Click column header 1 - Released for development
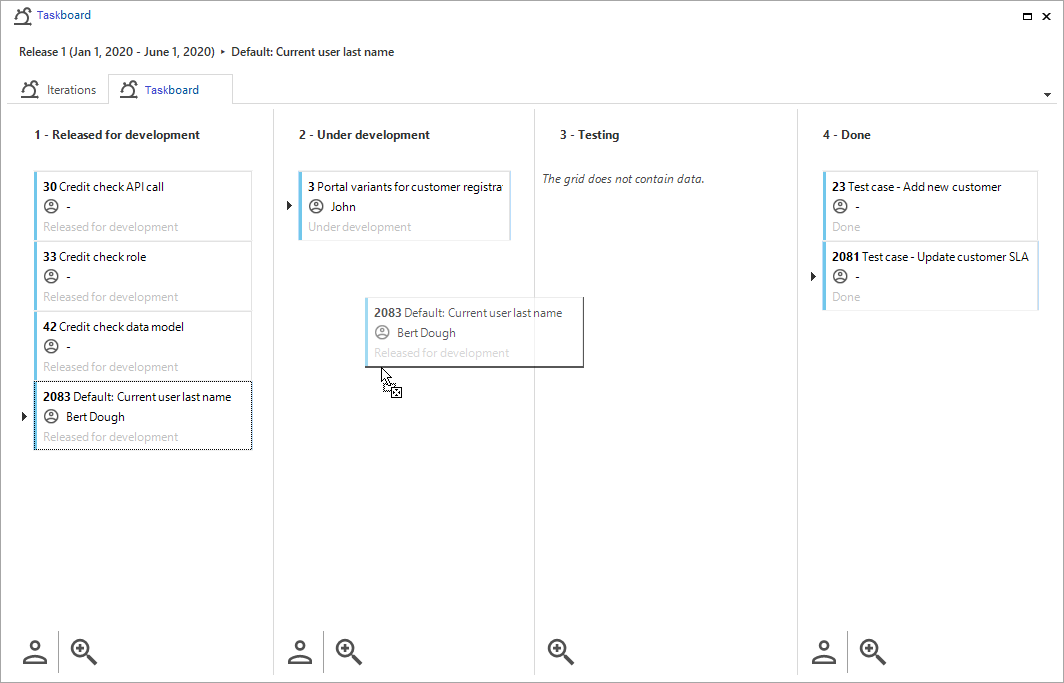The height and width of the screenshot is (683, 1064). (117, 135)
